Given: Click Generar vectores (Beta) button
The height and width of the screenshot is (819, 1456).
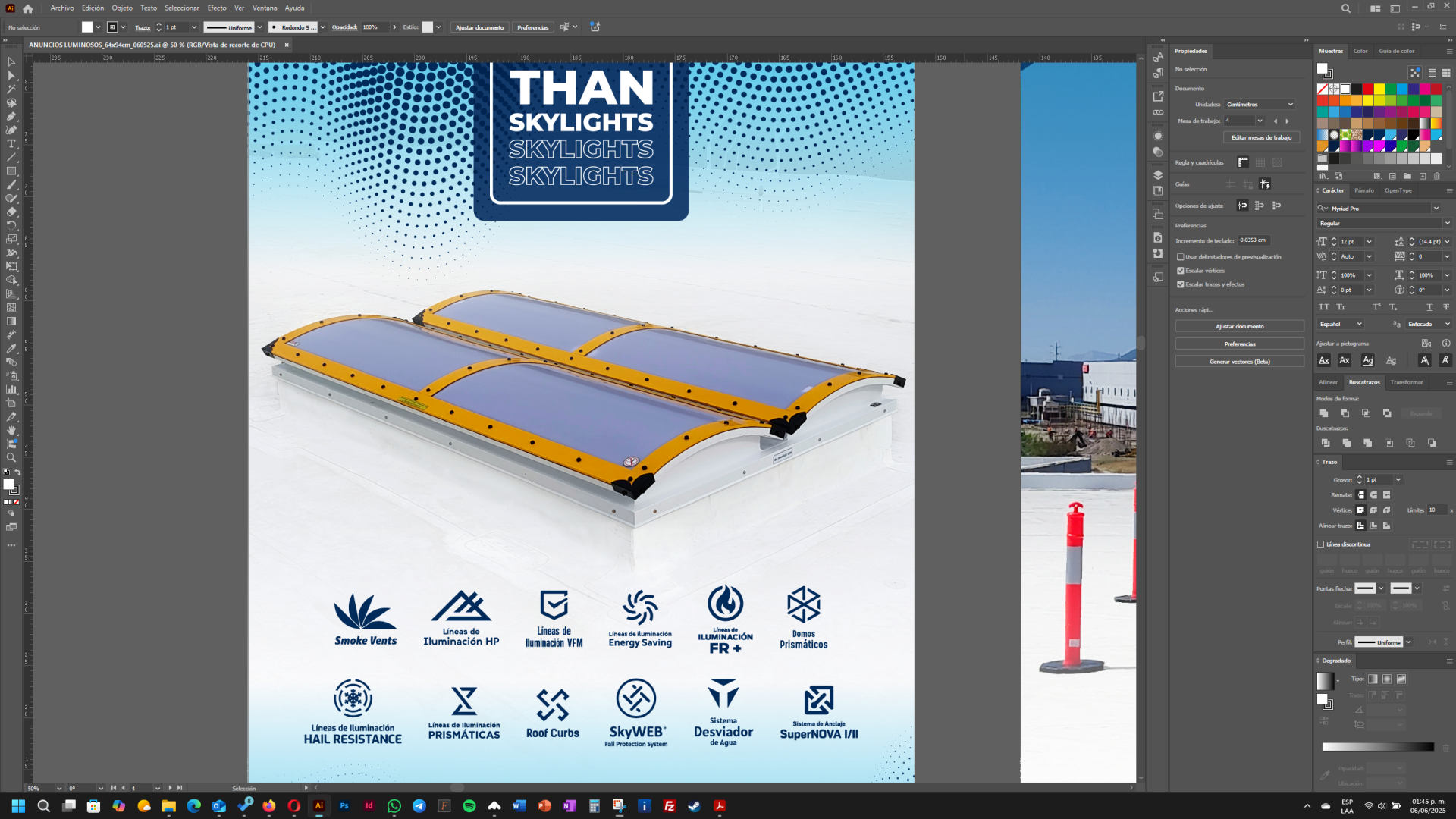Looking at the screenshot, I should pyautogui.click(x=1240, y=362).
